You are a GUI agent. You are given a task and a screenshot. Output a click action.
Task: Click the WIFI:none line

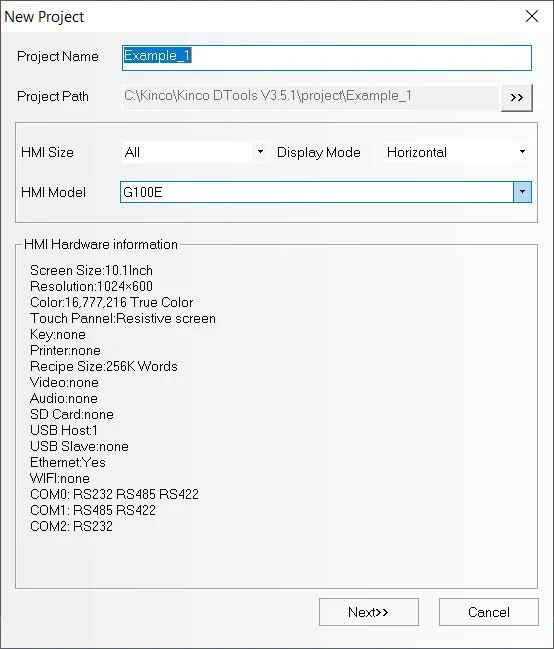[60, 478]
